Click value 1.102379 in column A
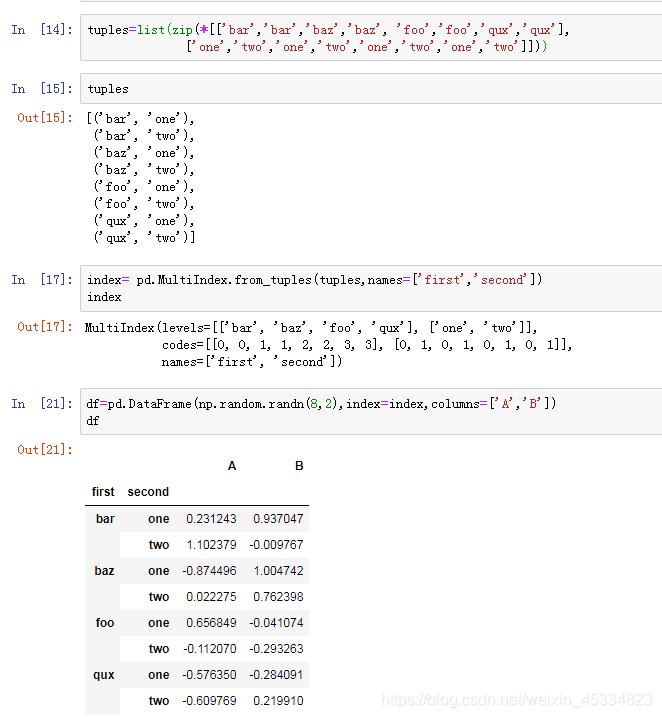The height and width of the screenshot is (718, 662). [x=211, y=545]
